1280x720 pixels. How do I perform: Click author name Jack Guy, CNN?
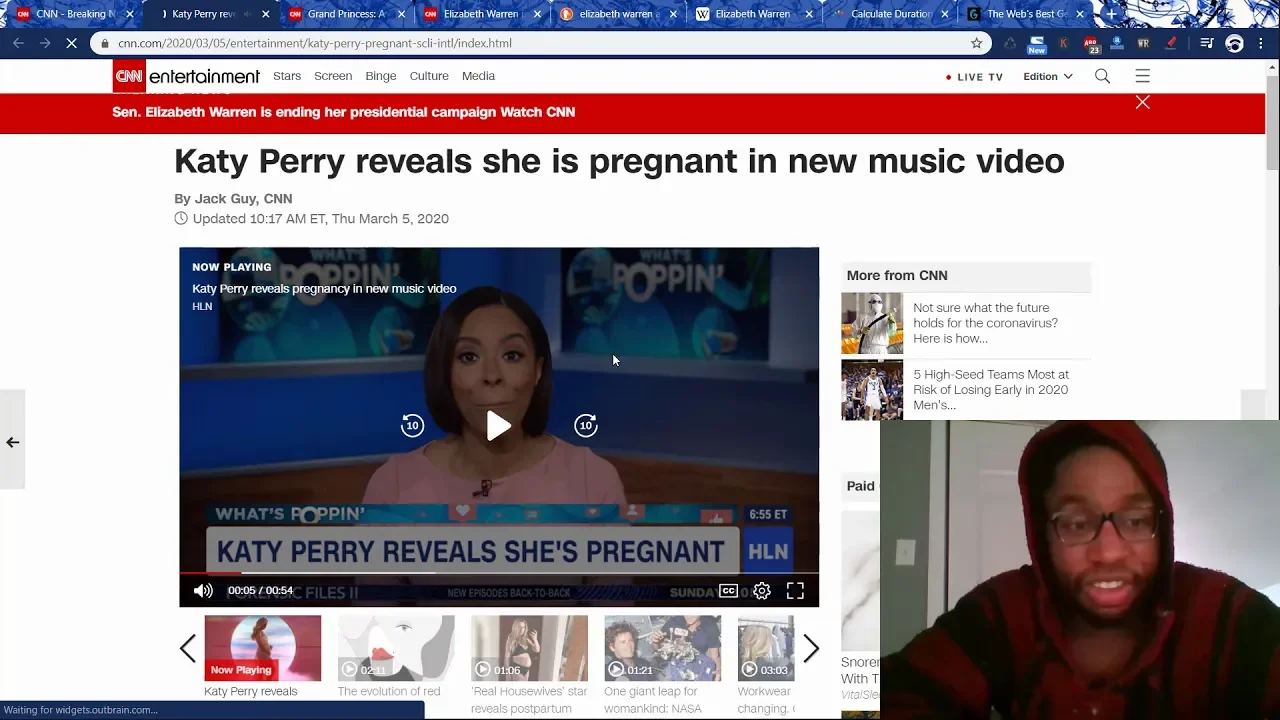tap(243, 199)
